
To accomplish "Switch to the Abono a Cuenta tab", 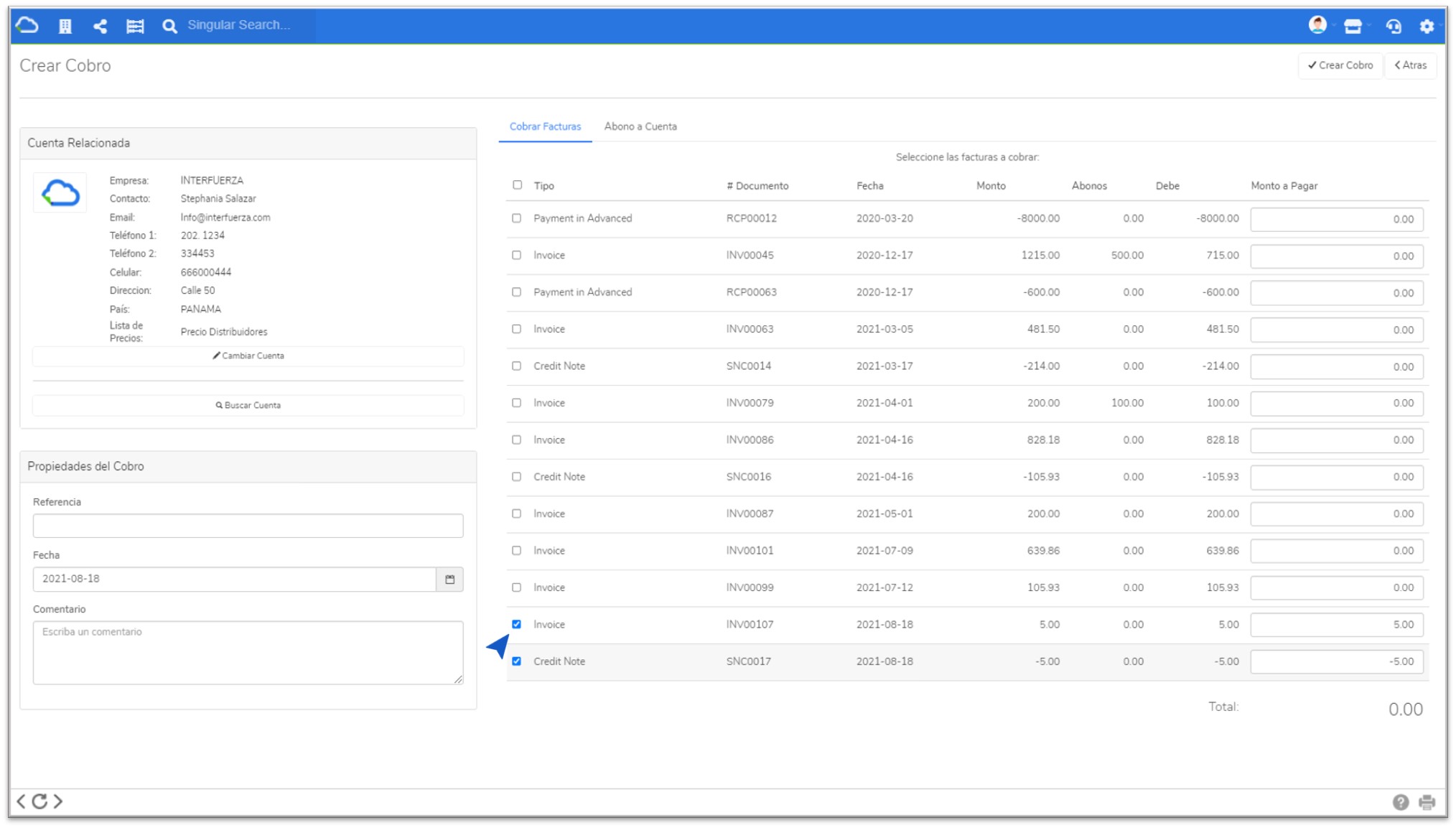I will [x=640, y=126].
